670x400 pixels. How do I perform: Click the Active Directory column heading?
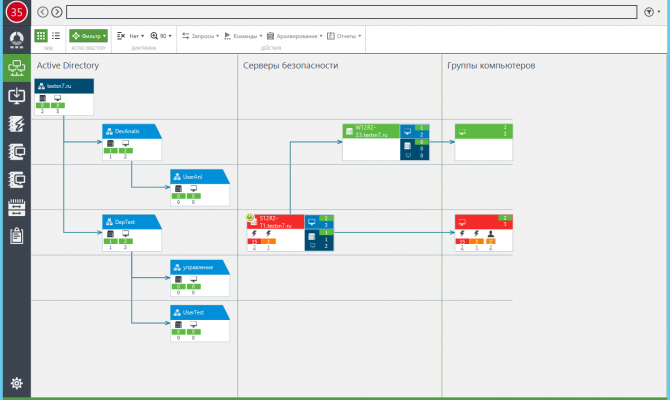point(68,65)
